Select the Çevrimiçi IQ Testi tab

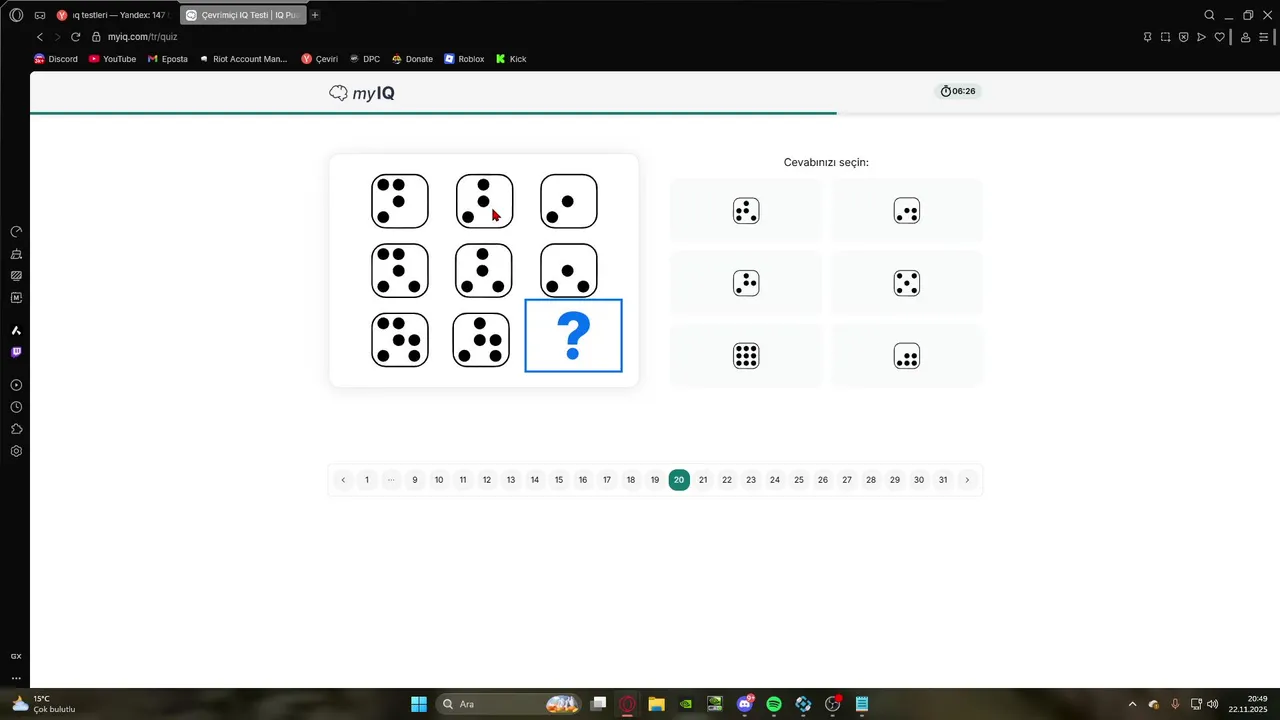pos(242,15)
